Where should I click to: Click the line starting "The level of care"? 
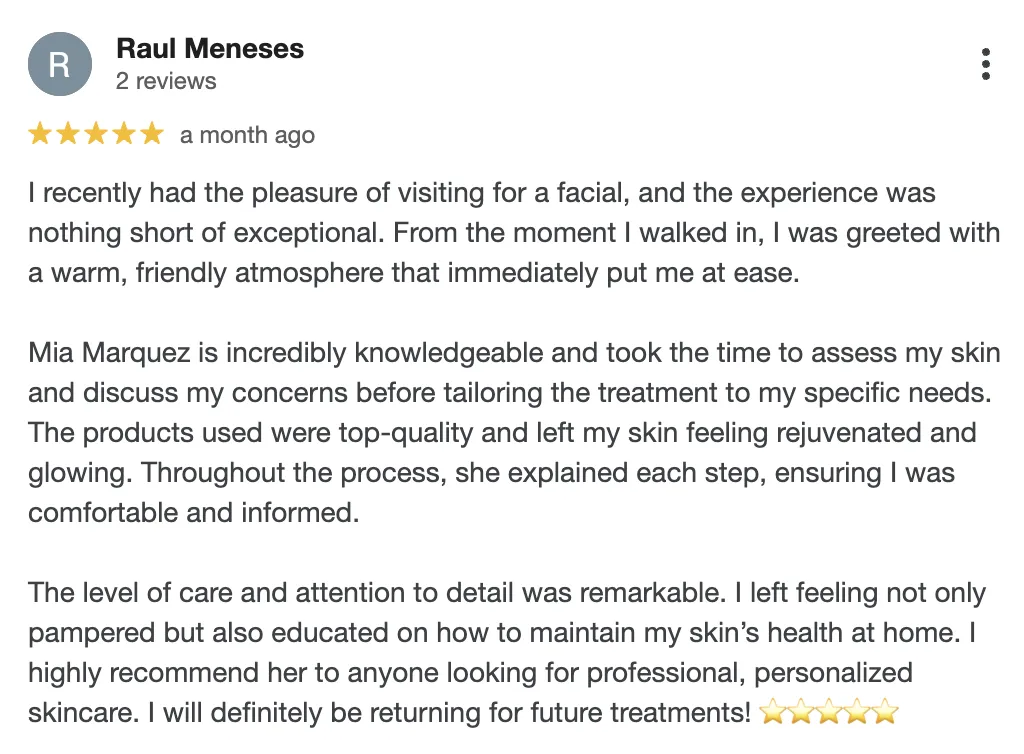click(507, 593)
